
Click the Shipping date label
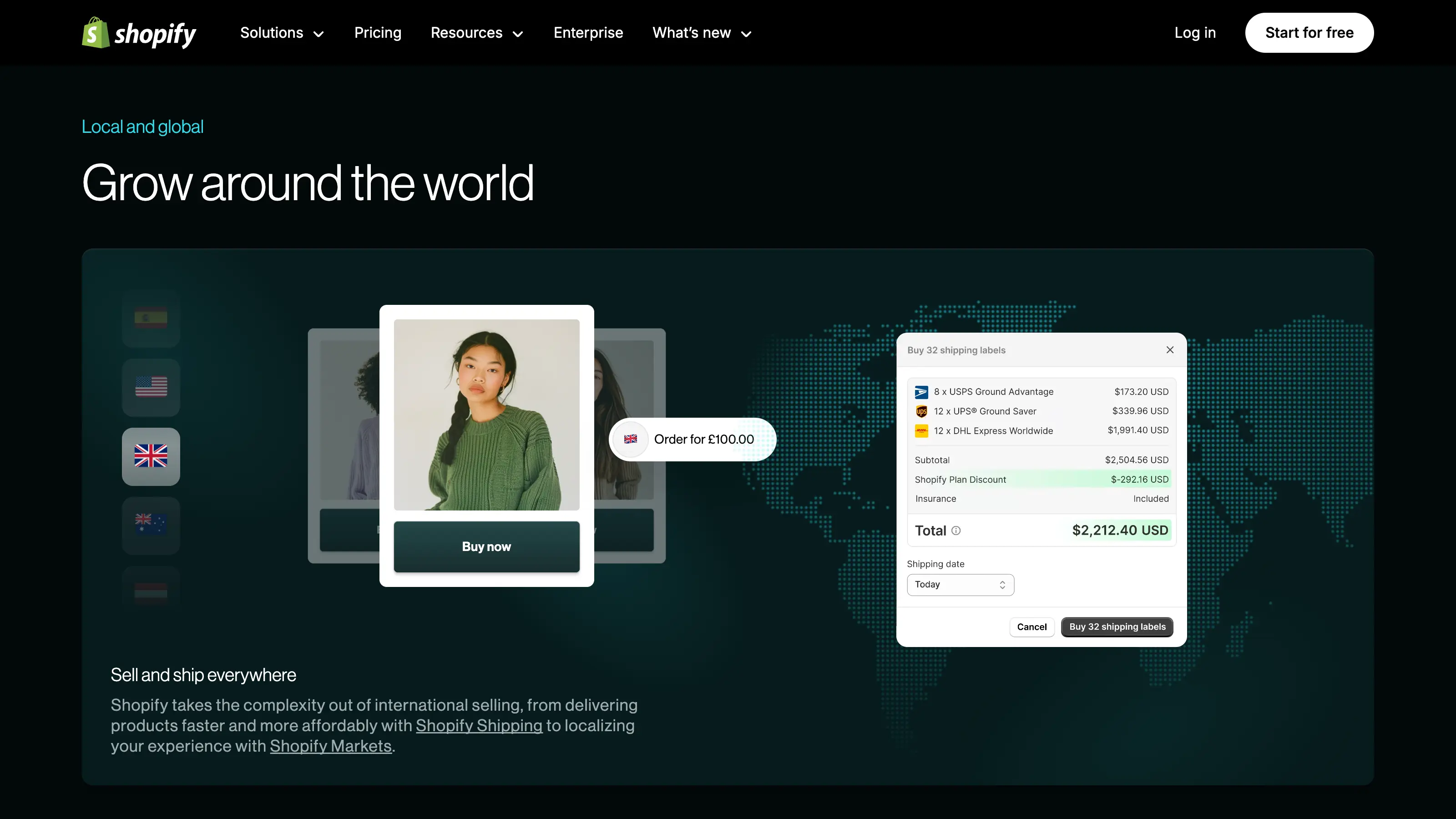(935, 564)
